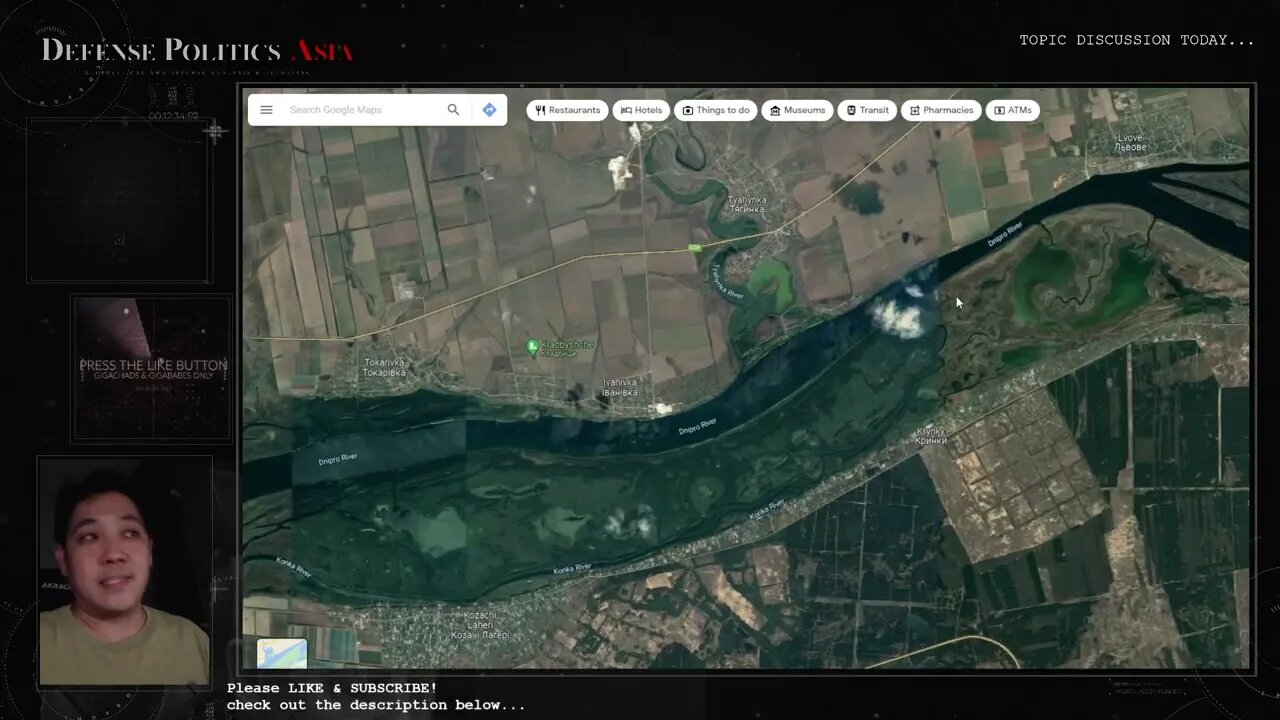Screen dimensions: 1280x720
Task: Open directions with the blue arrow icon
Action: point(489,110)
